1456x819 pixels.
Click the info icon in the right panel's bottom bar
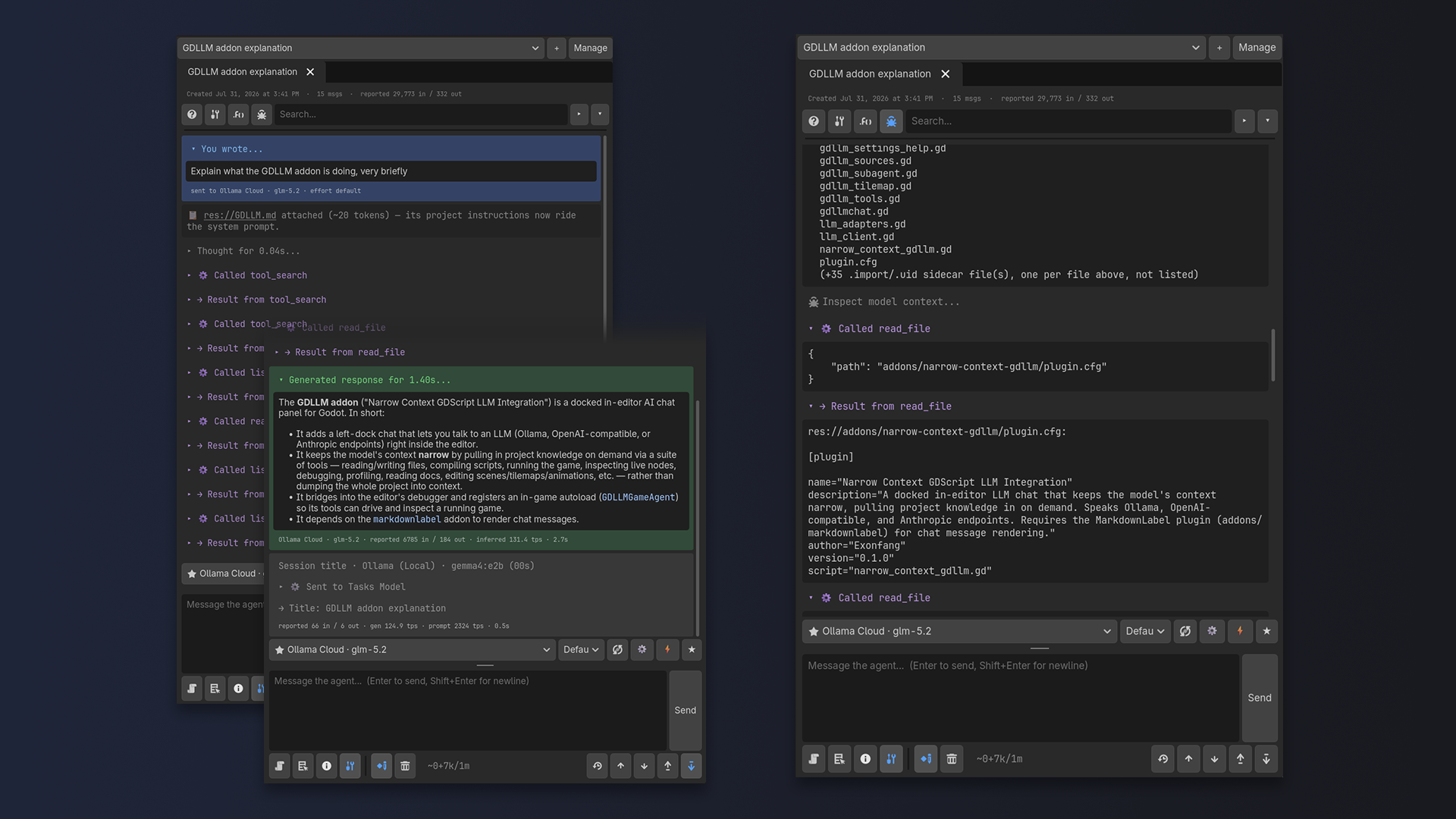[865, 758]
